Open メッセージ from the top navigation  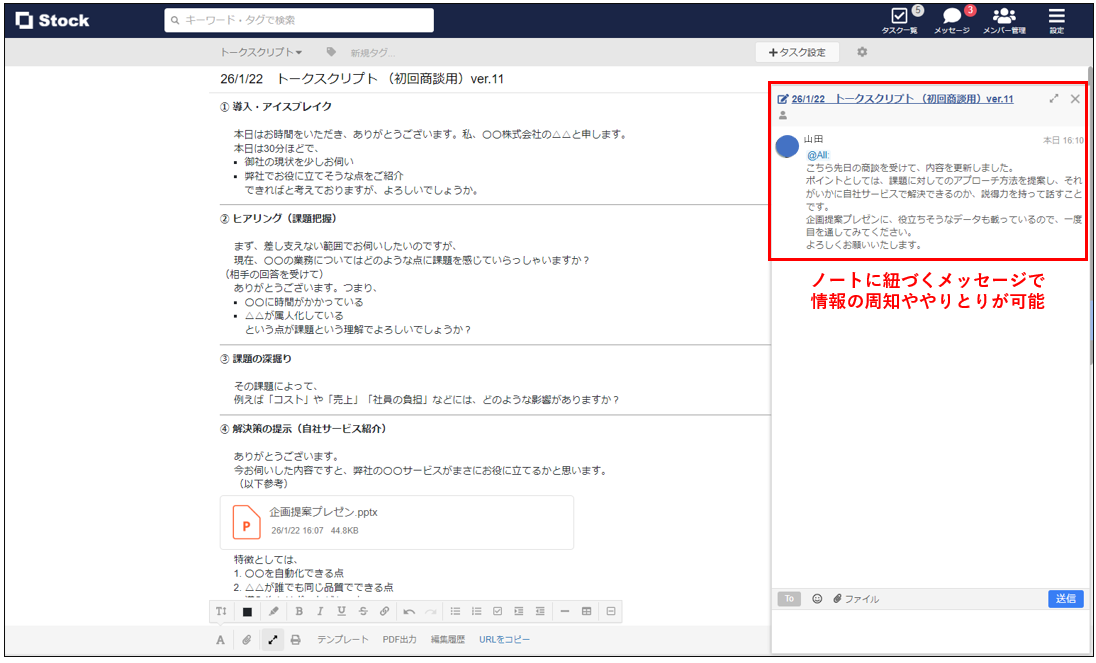[950, 20]
